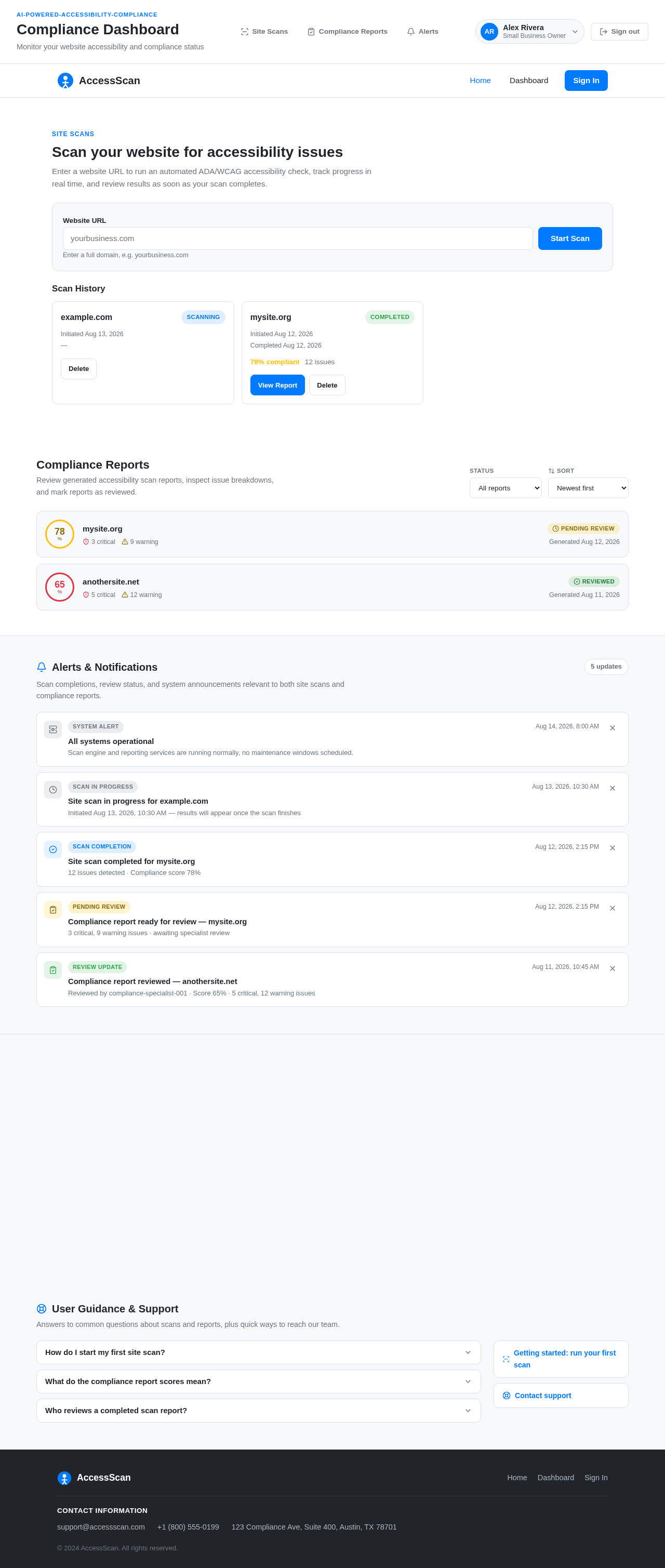Viewport: 665px width, 1568px height.
Task: Click the REVIEWED badge on anothersite.net report
Action: point(594,582)
